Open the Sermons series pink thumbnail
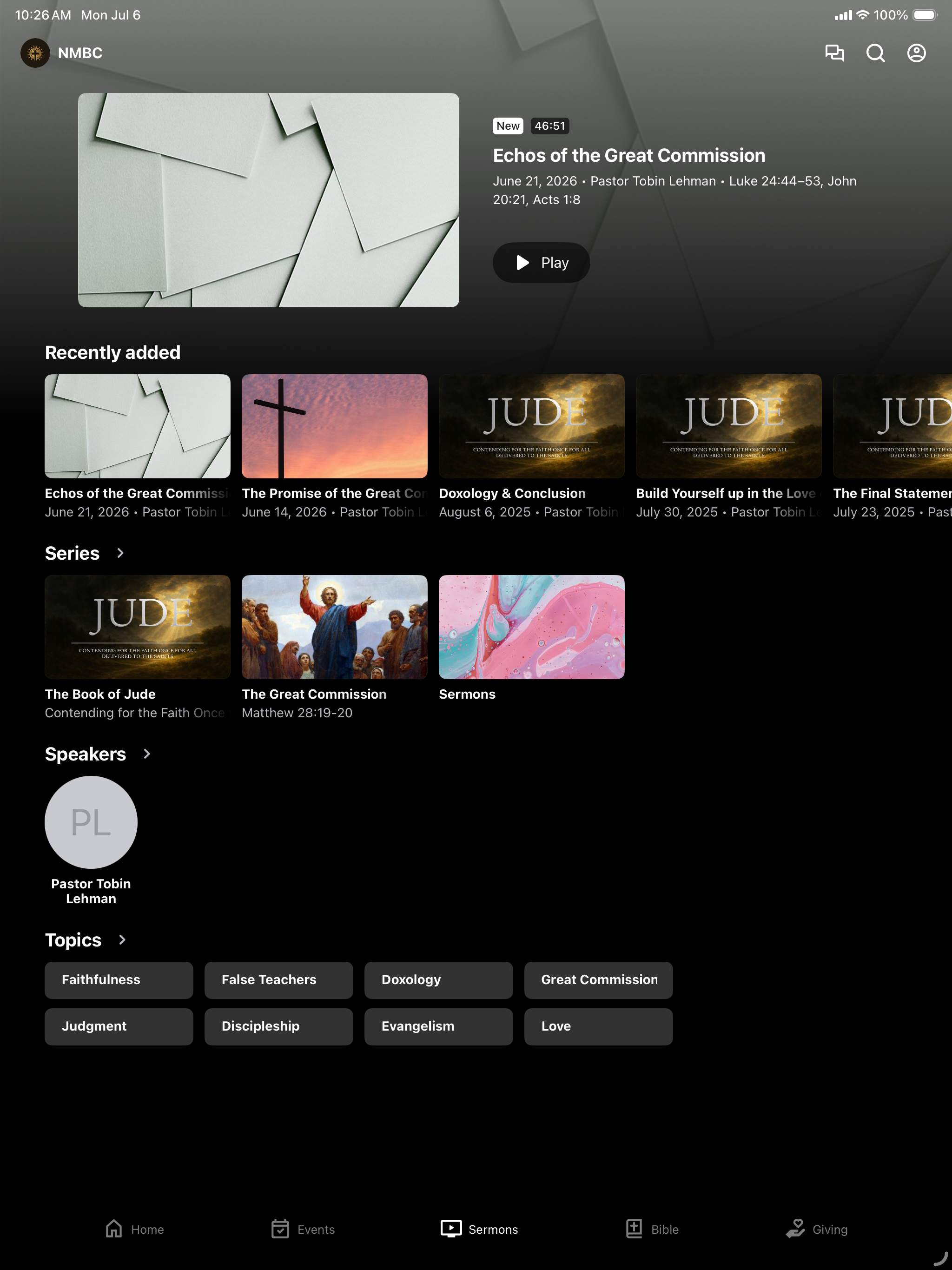 click(531, 627)
